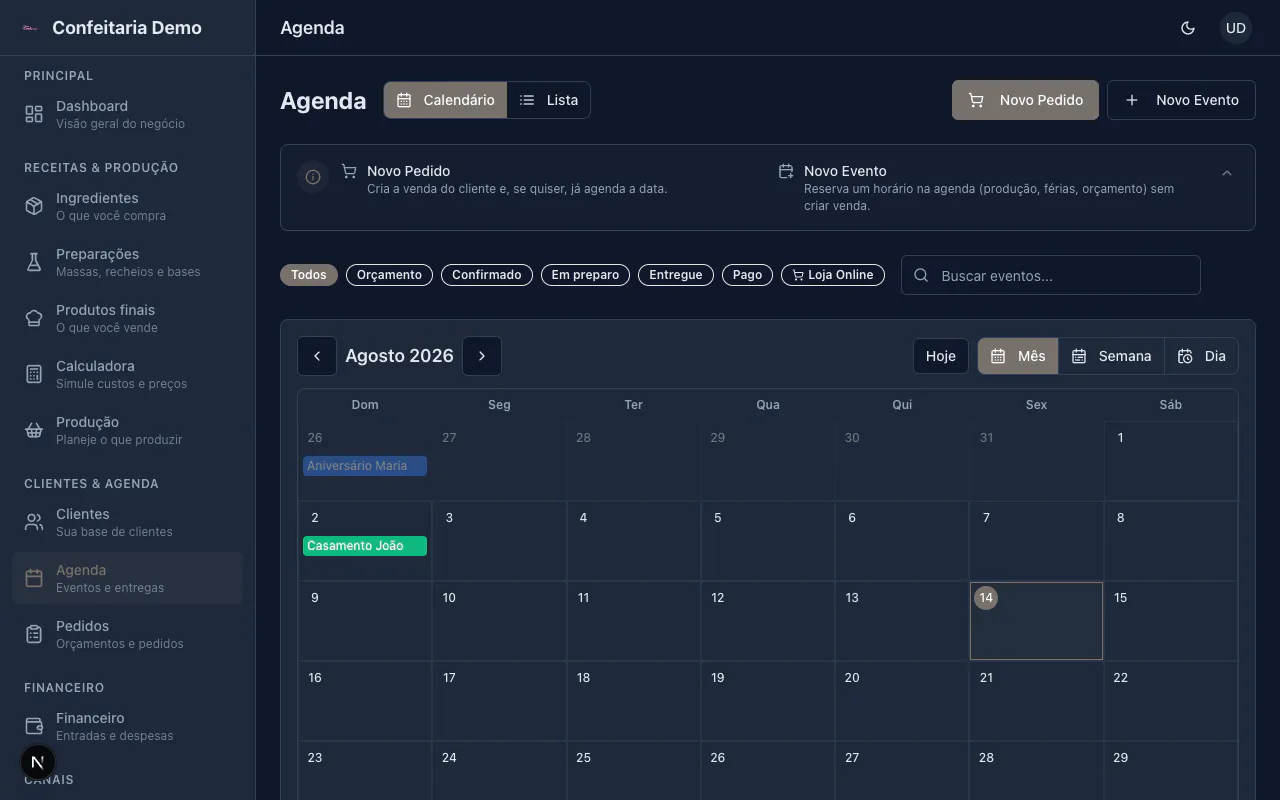Screen dimensions: 1280x800
Task: Click the Confeitaria Demo logo icon
Action: click(x=29, y=28)
